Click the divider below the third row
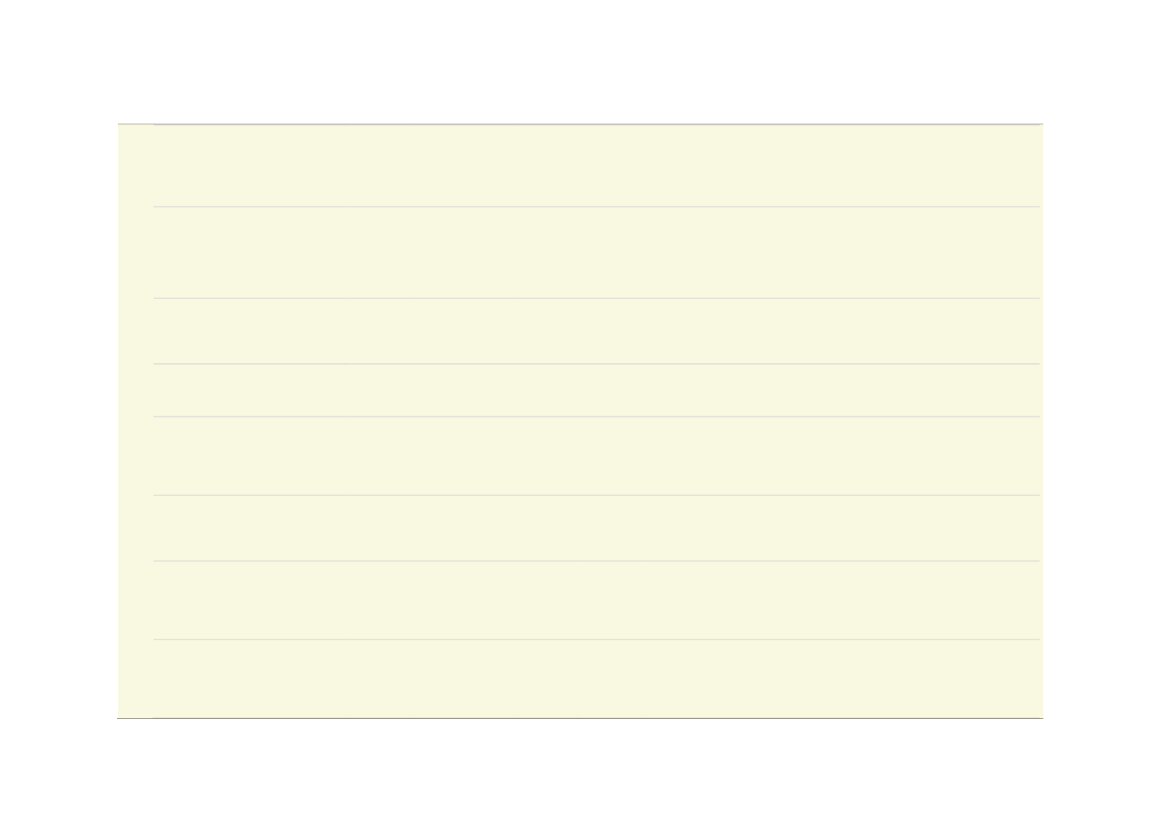Image resolution: width=1169 pixels, height=827 pixels. coord(596,364)
